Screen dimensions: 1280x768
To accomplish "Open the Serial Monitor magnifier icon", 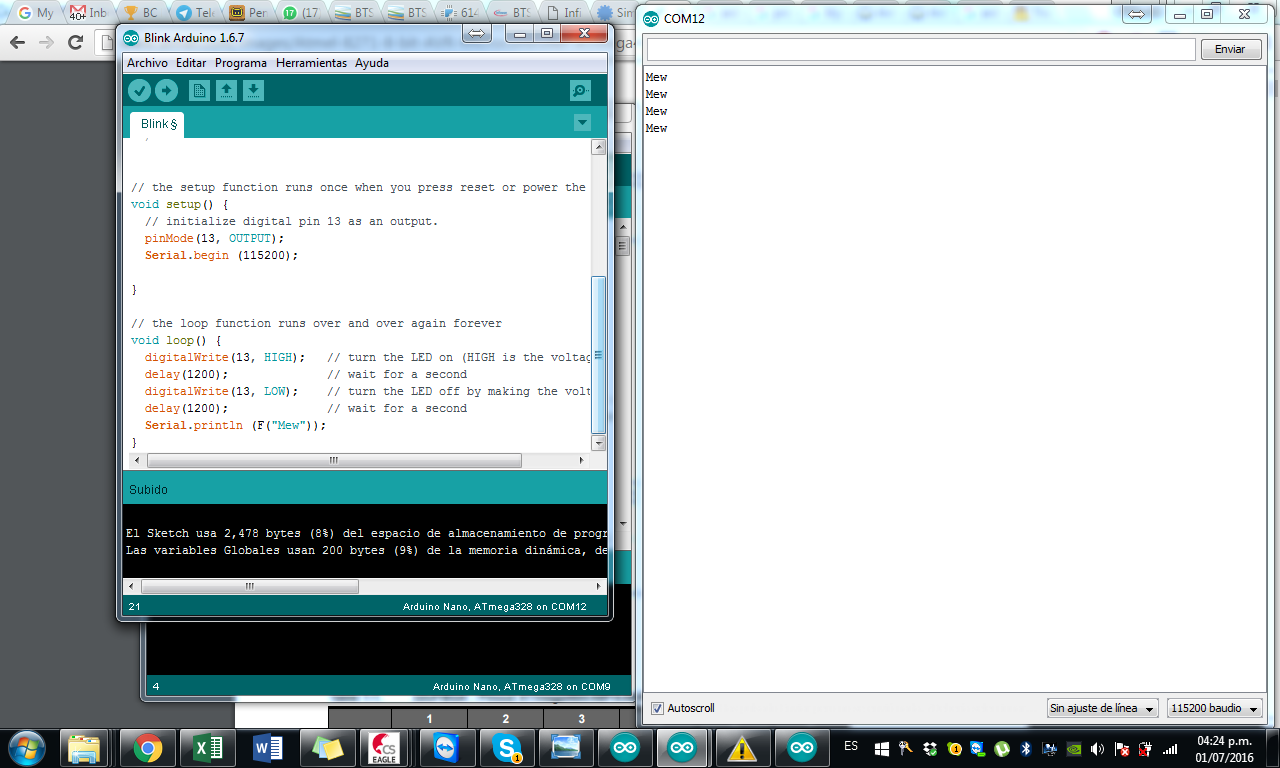I will pyautogui.click(x=580, y=90).
